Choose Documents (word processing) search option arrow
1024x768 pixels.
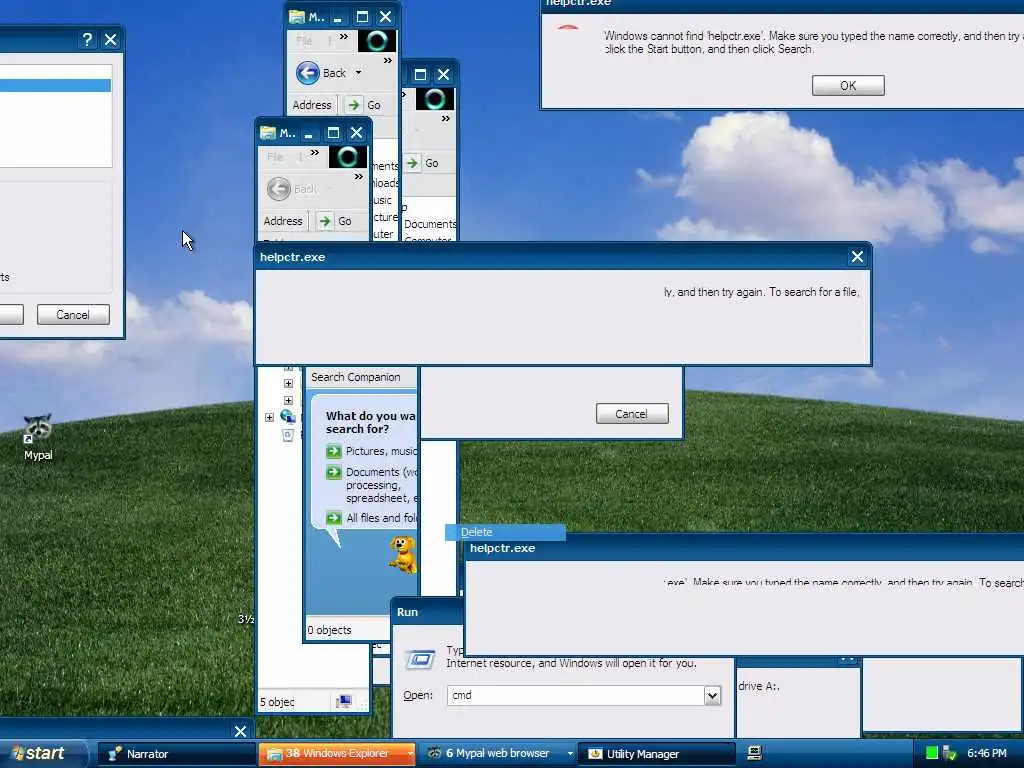tap(334, 472)
